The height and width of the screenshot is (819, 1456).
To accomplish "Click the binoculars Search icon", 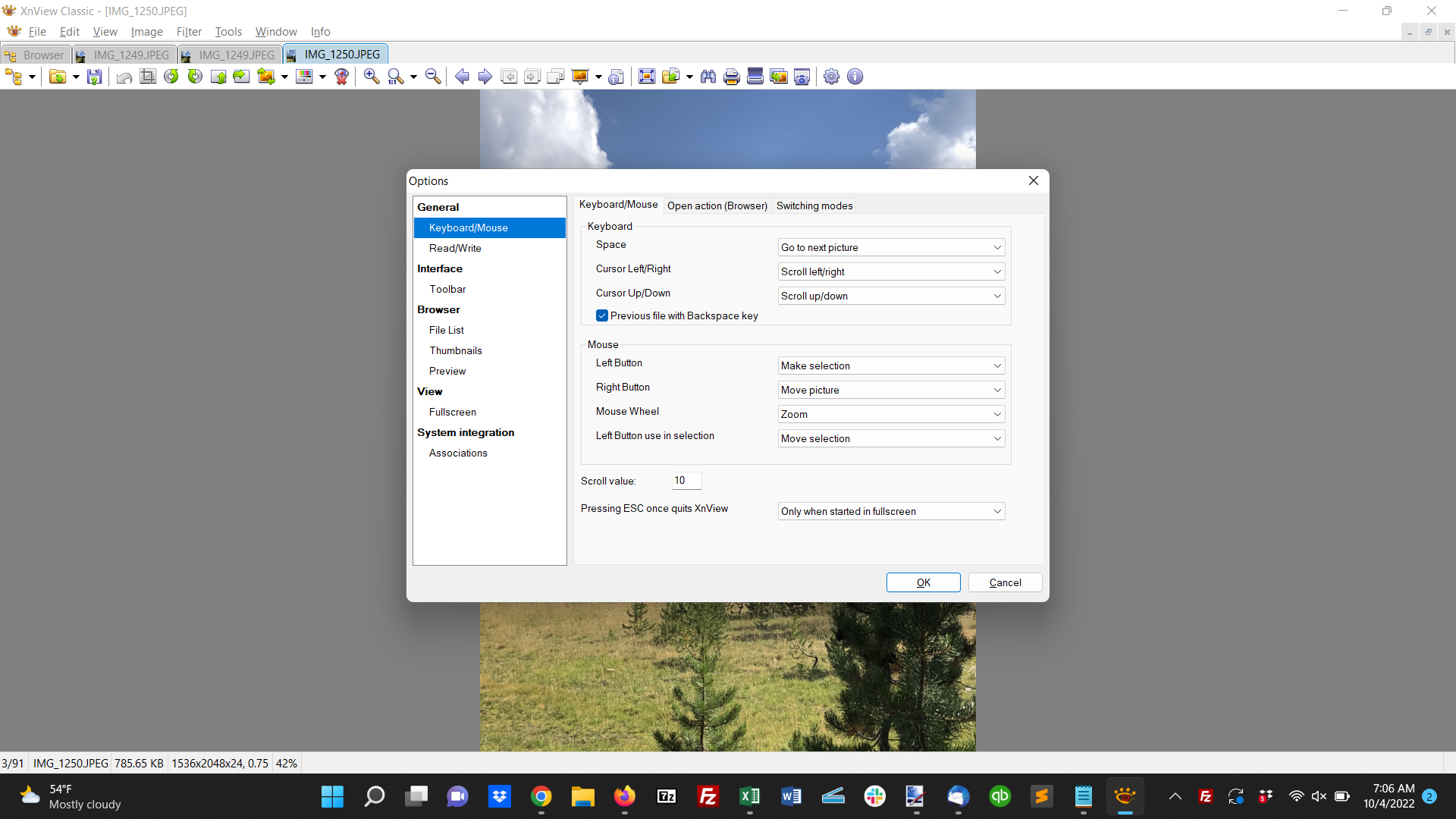I will click(708, 77).
